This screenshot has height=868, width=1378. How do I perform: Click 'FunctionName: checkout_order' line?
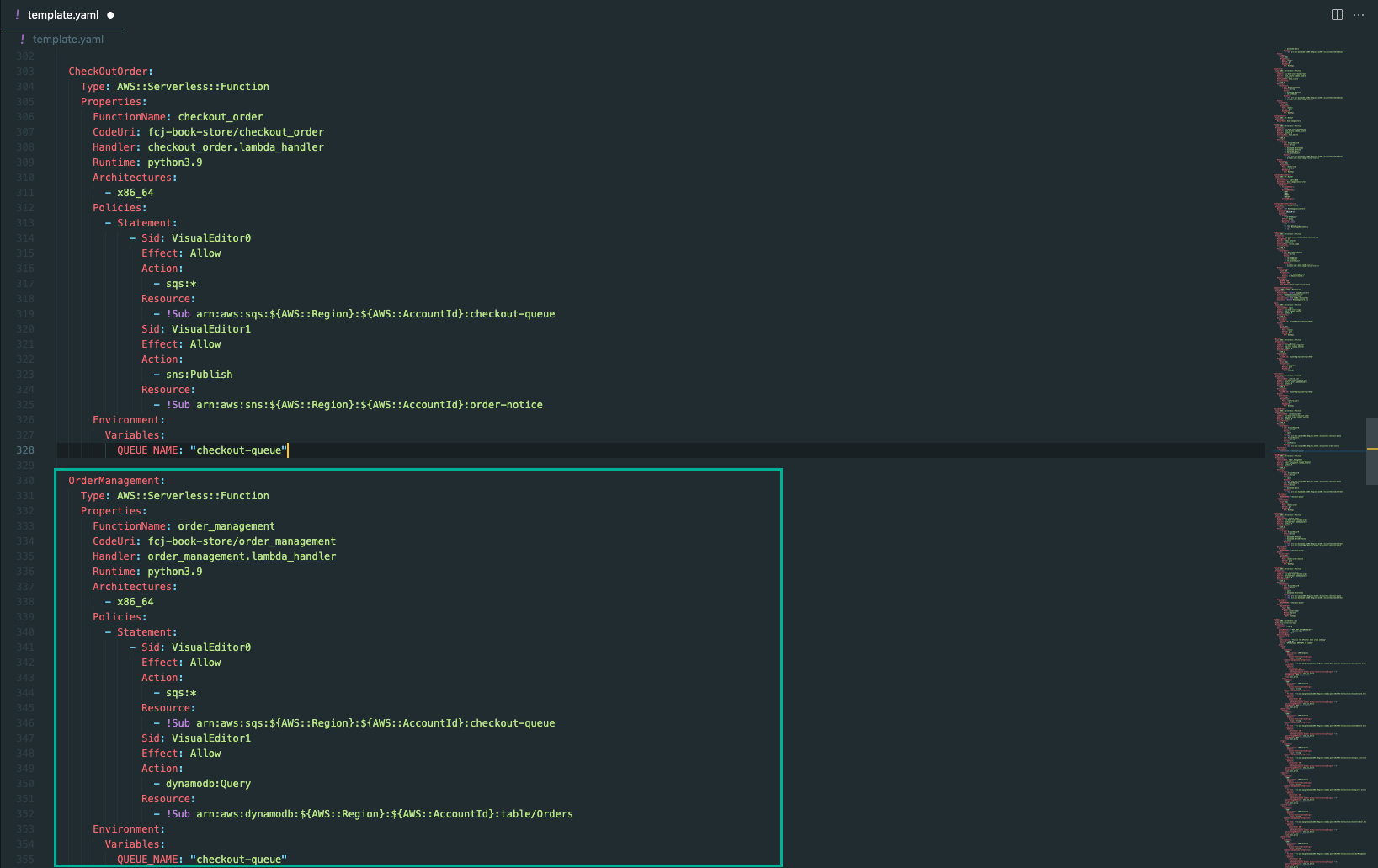[178, 117]
